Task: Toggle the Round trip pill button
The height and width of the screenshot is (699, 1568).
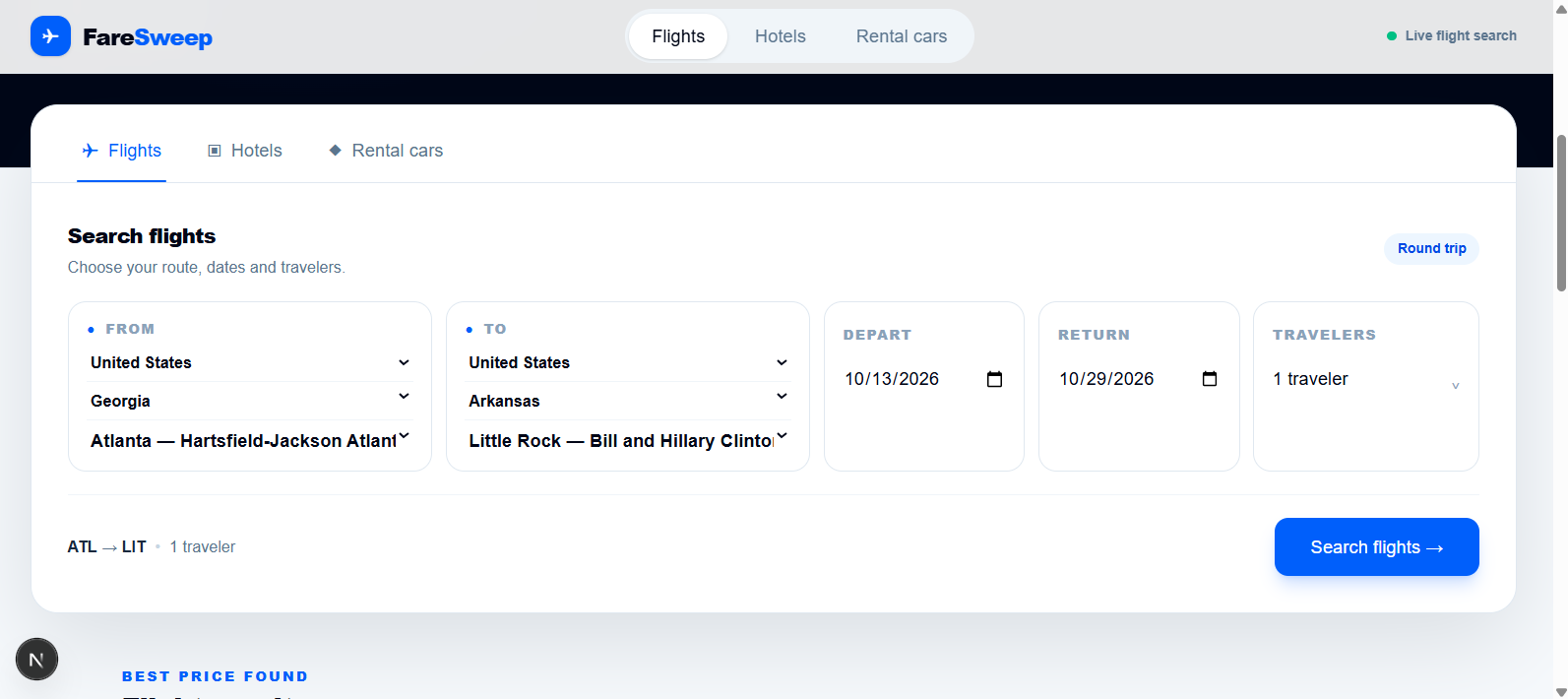Action: pyautogui.click(x=1432, y=248)
